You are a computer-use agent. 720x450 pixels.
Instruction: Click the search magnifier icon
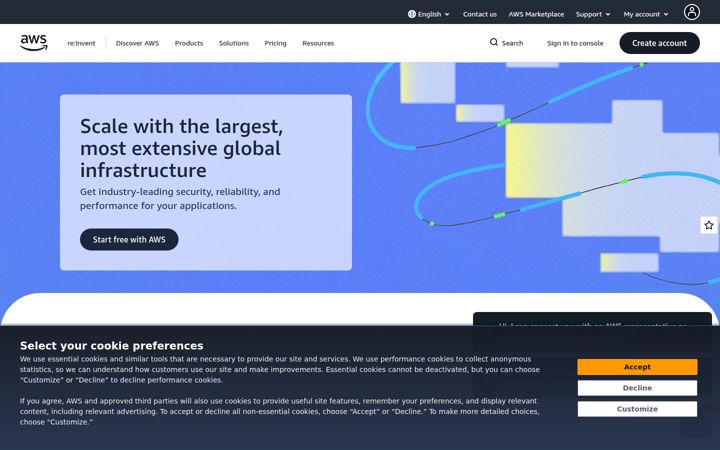tap(494, 42)
